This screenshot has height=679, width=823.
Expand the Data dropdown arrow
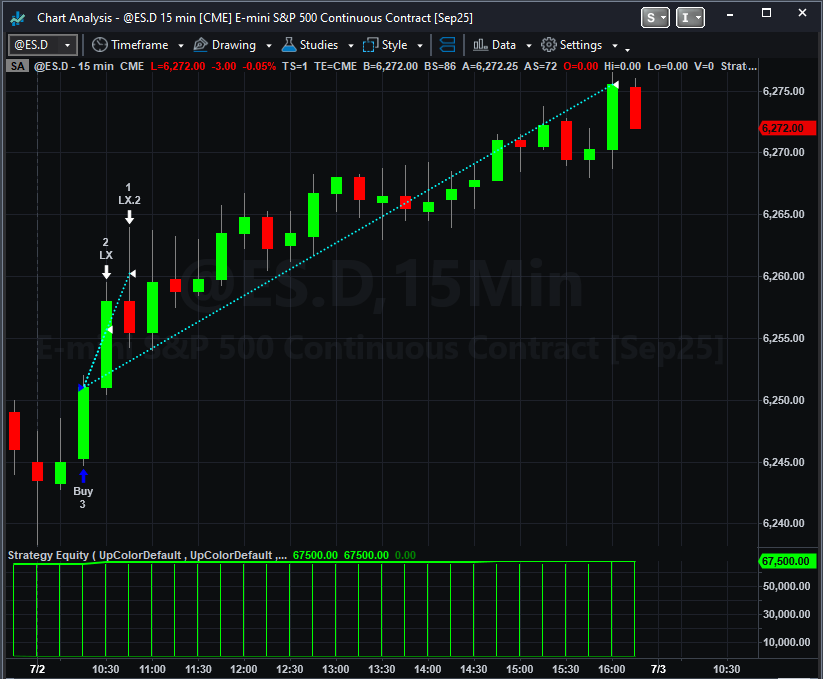529,46
